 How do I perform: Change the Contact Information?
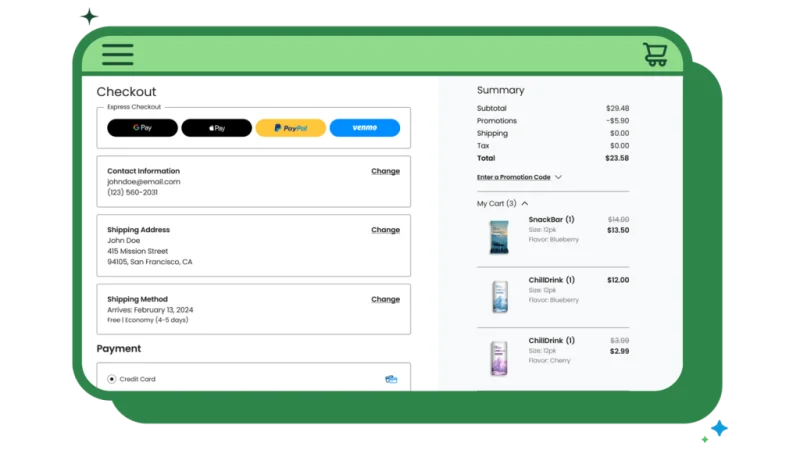pos(385,171)
